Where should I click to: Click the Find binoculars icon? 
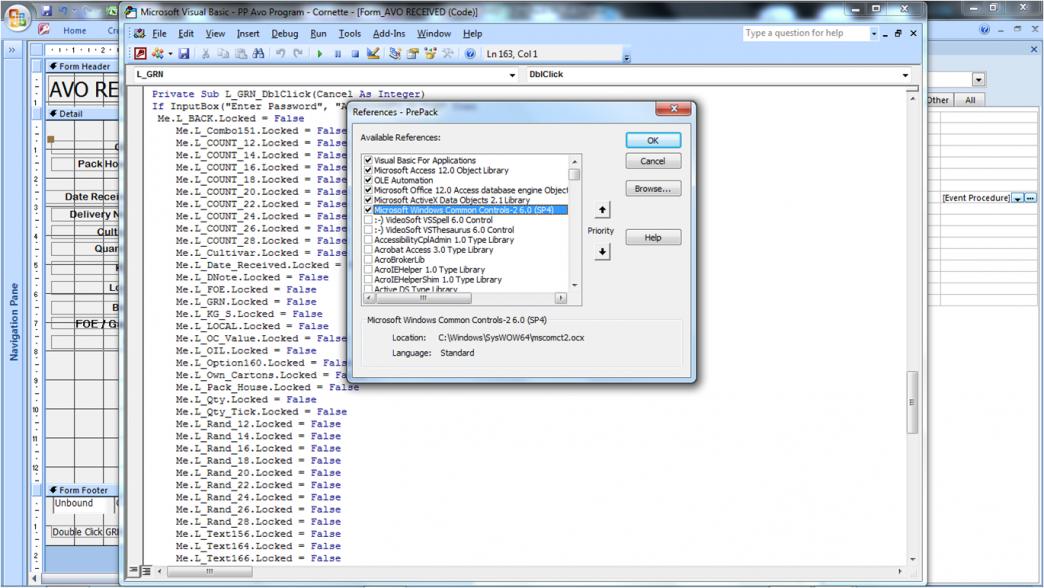[259, 54]
